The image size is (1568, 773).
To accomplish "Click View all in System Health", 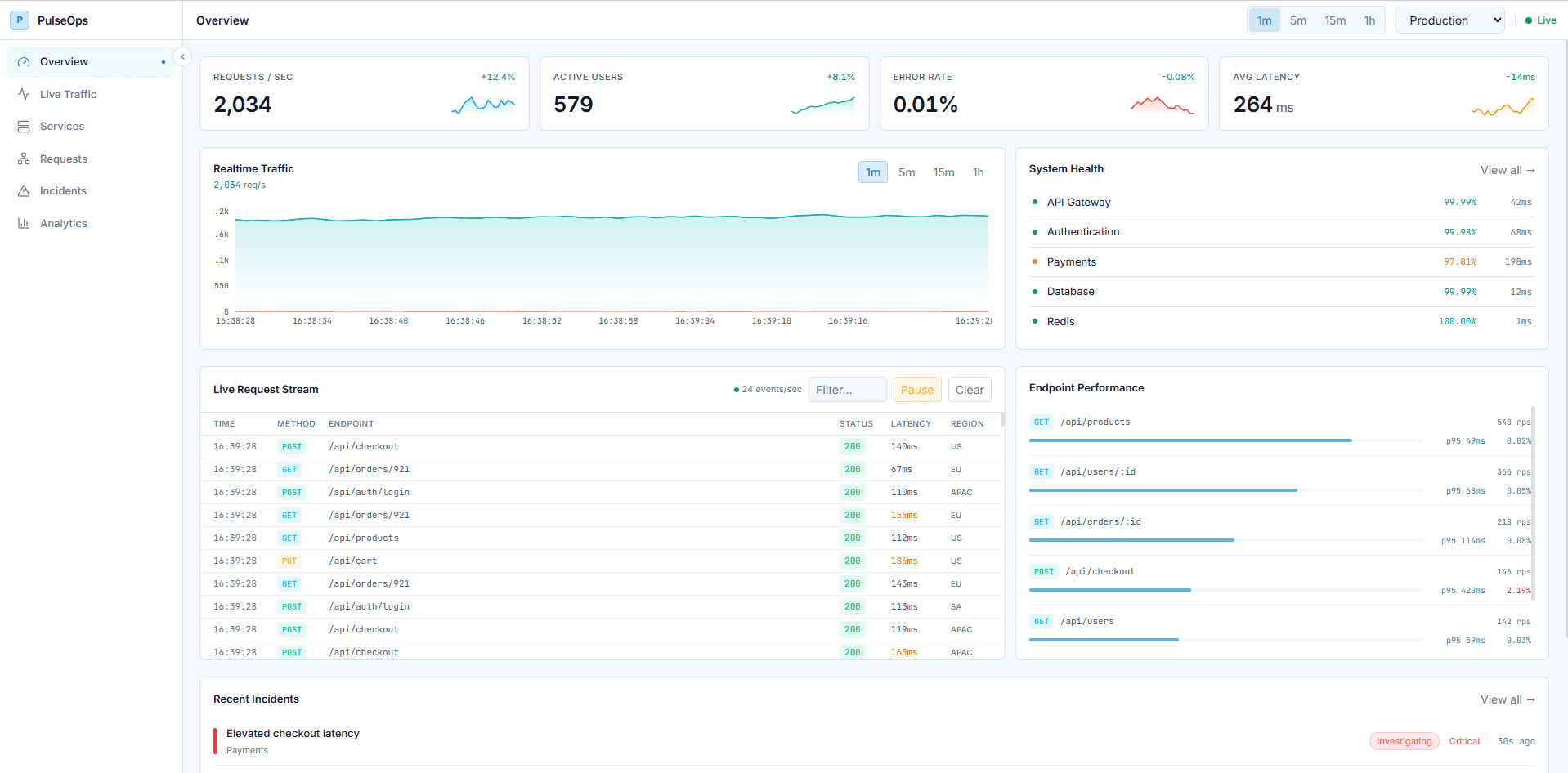I will click(1508, 170).
